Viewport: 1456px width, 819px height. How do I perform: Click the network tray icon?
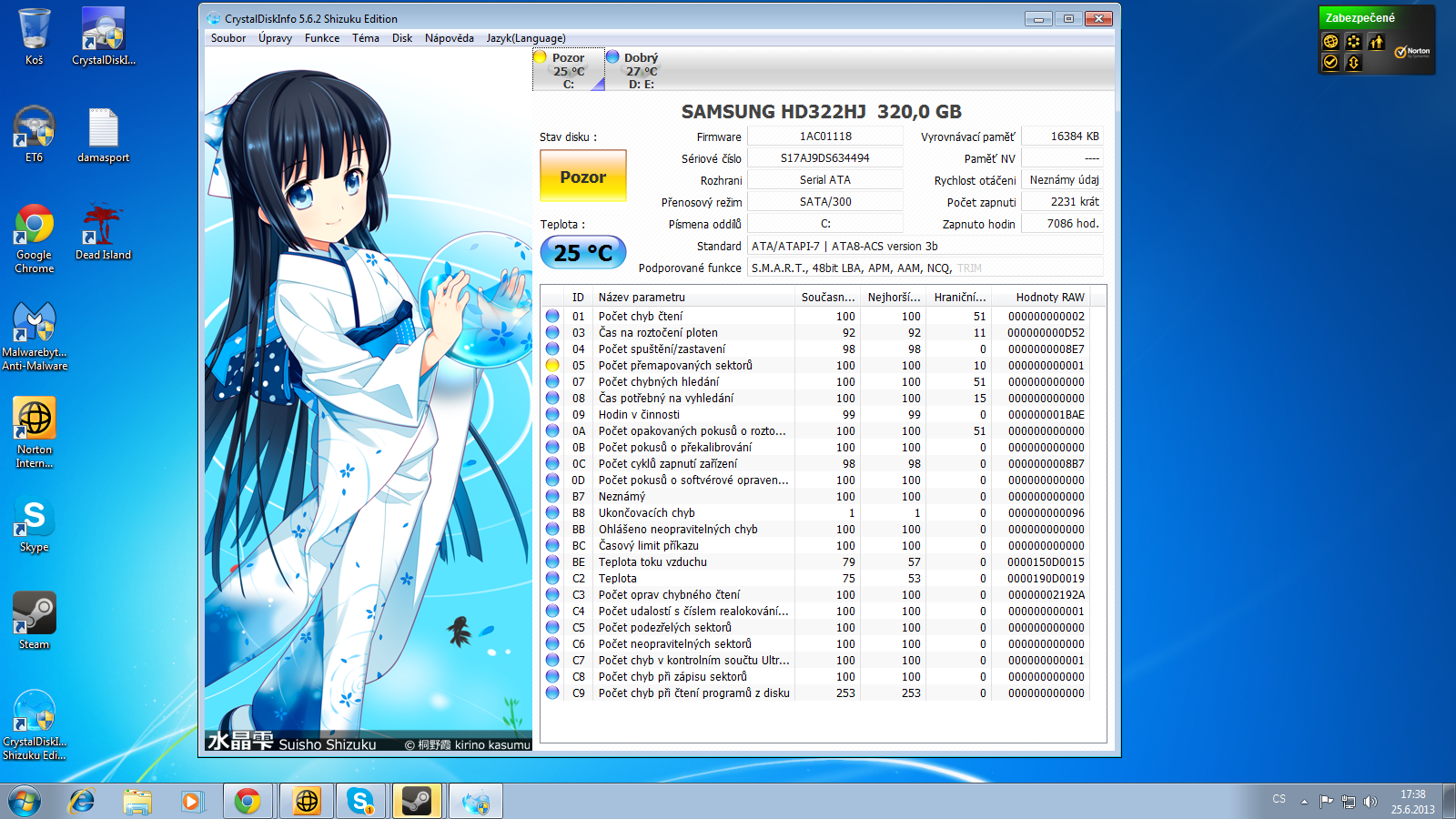click(x=1349, y=802)
